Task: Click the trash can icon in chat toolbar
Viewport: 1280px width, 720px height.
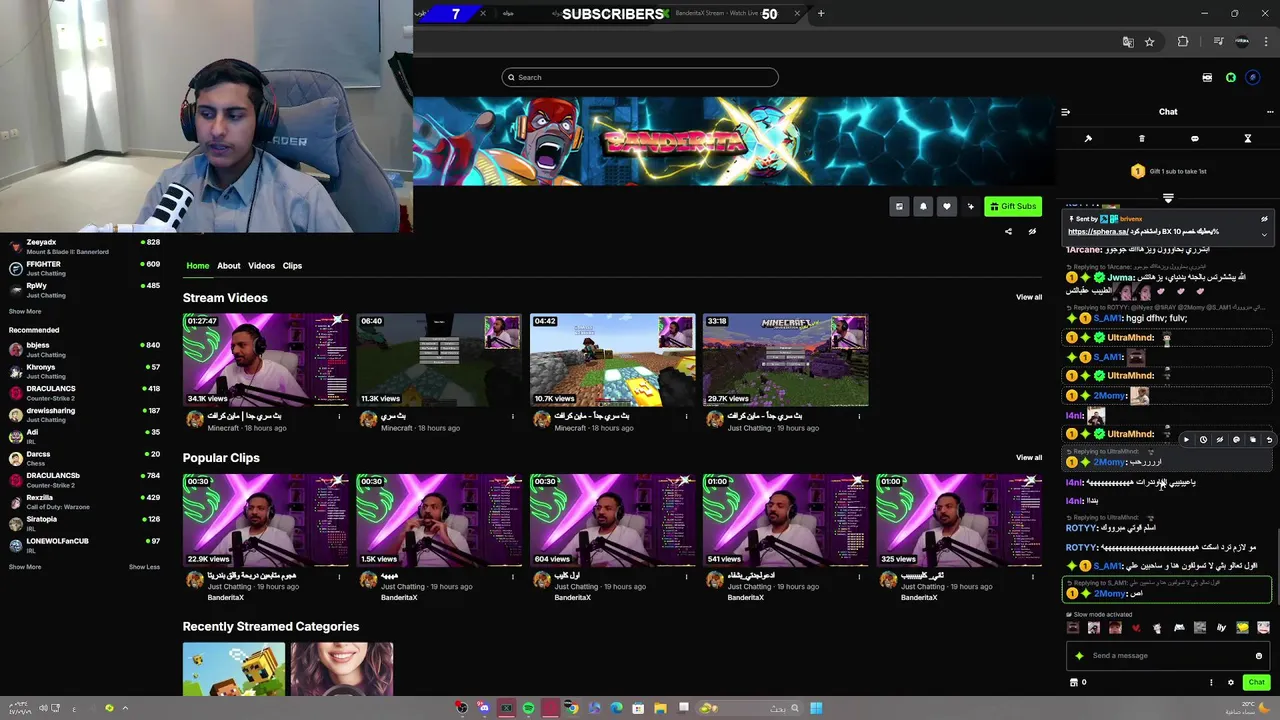Action: (1142, 139)
